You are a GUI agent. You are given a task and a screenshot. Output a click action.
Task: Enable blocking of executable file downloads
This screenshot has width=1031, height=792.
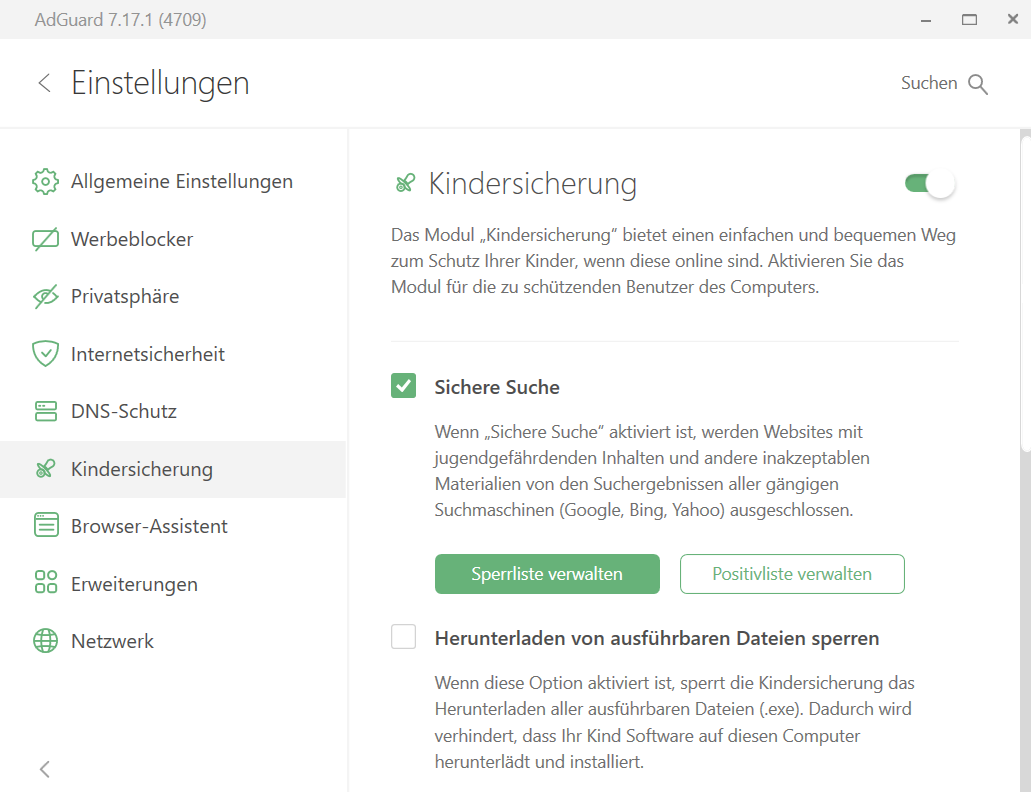(x=403, y=637)
